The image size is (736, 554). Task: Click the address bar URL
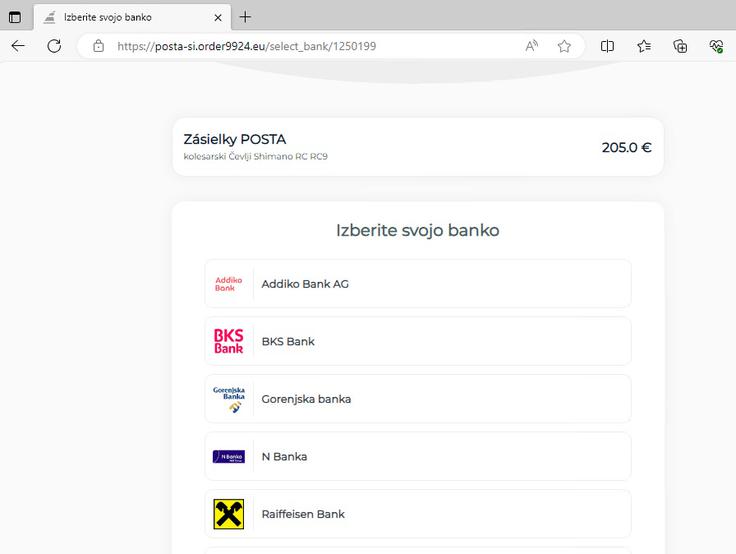point(246,46)
